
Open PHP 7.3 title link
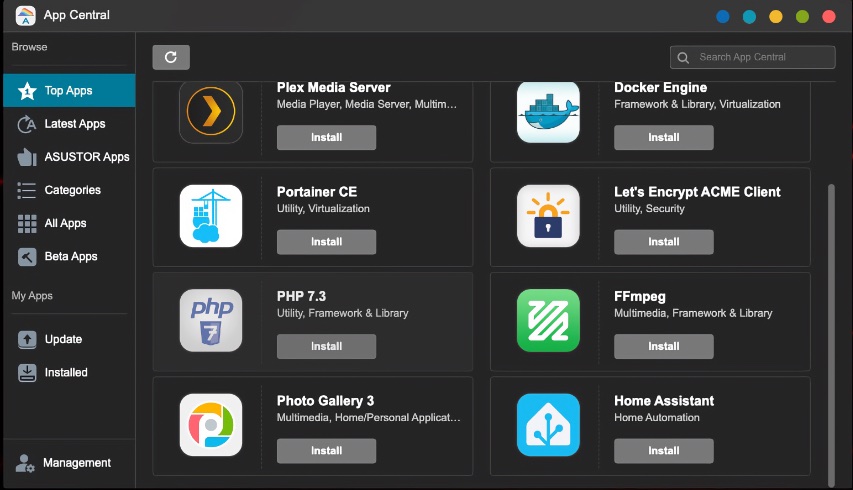(301, 296)
